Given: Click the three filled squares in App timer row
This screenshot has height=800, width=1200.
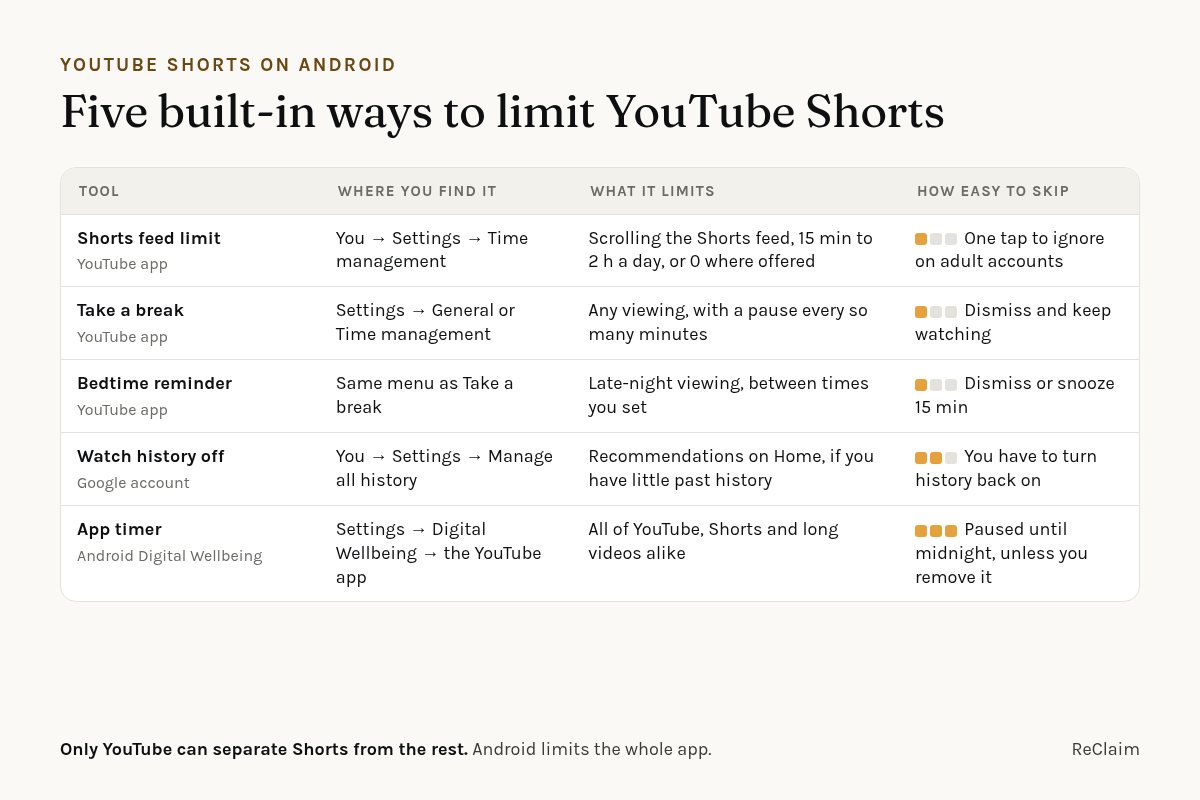Looking at the screenshot, I should pos(936,531).
